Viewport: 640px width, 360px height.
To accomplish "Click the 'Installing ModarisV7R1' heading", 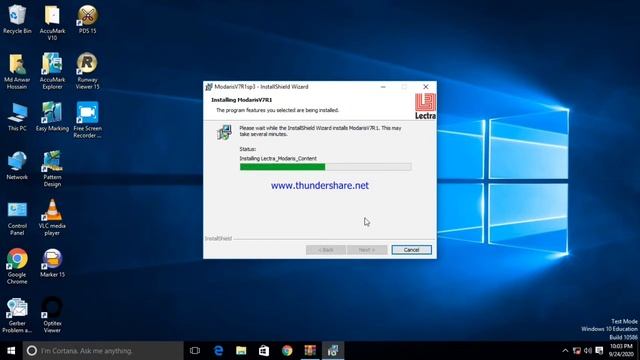I will click(x=242, y=100).
